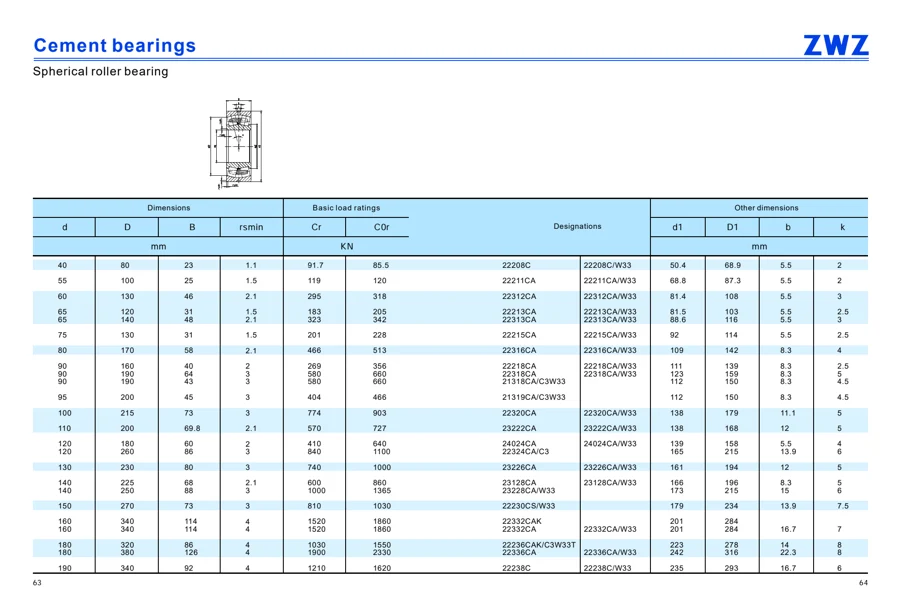Click designation 21318CA/C3W33

(534, 381)
